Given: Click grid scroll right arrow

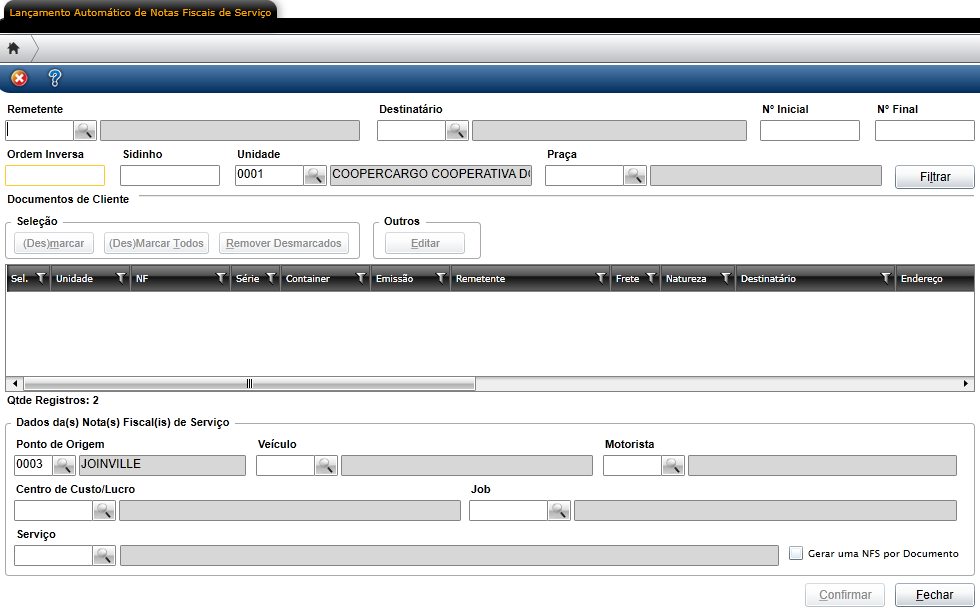Looking at the screenshot, I should pos(966,384).
